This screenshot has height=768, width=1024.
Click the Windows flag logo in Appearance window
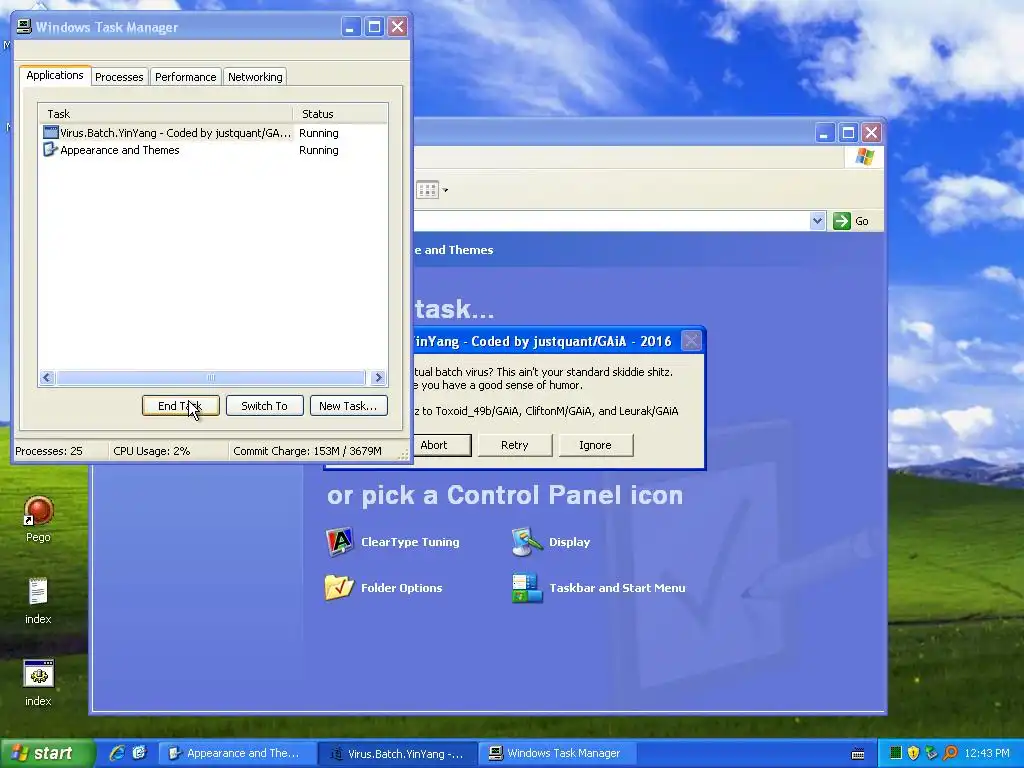tap(865, 157)
